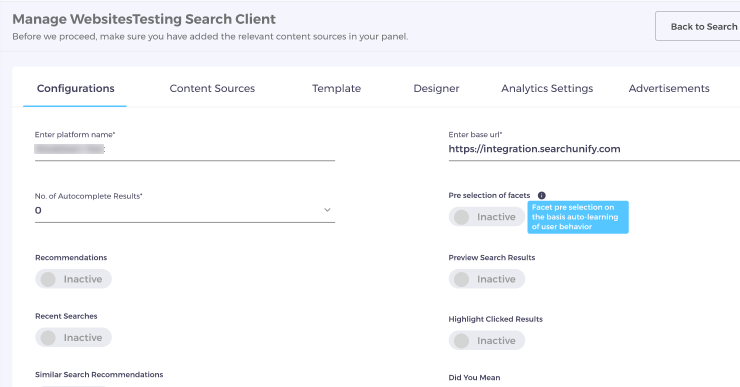740x387 pixels.
Task: Toggle the Pre selection of facets switch
Action: 487,217
